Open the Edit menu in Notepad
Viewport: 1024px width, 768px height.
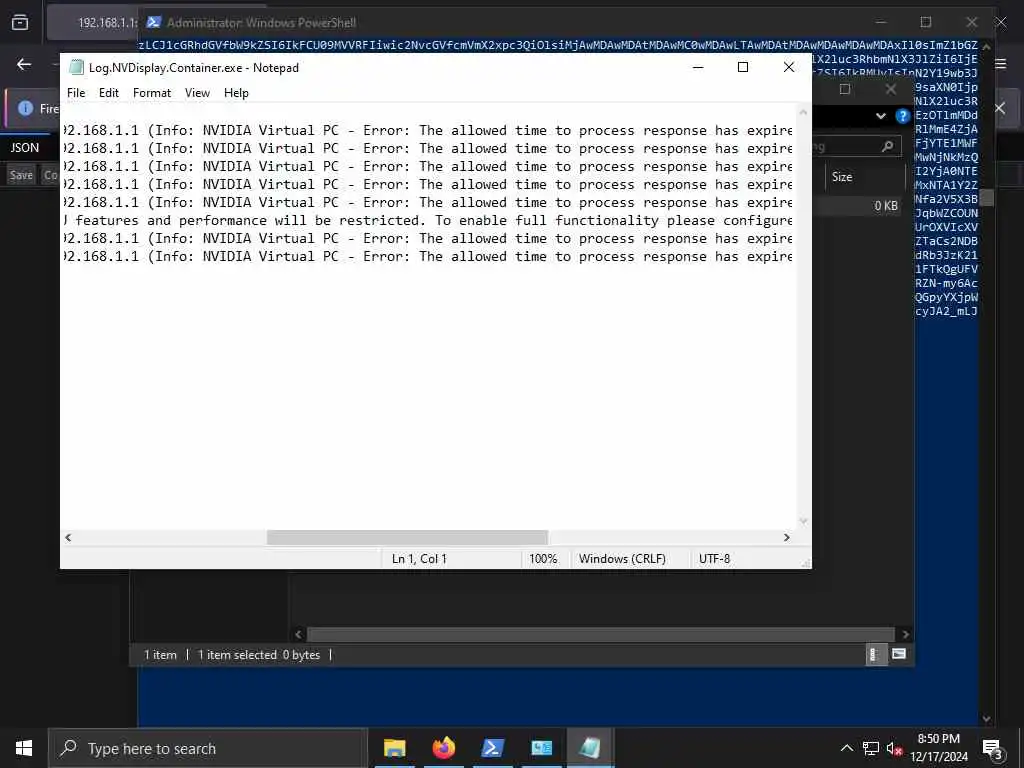(108, 93)
